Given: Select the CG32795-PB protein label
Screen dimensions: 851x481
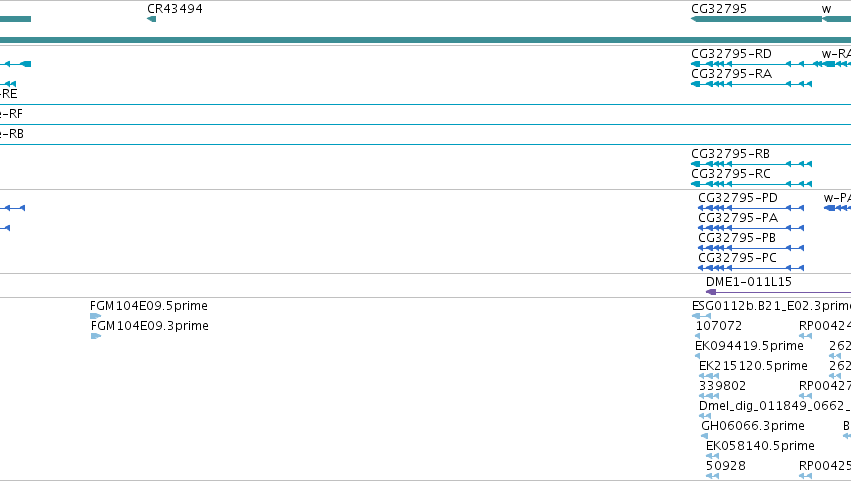Looking at the screenshot, I should click(737, 238).
